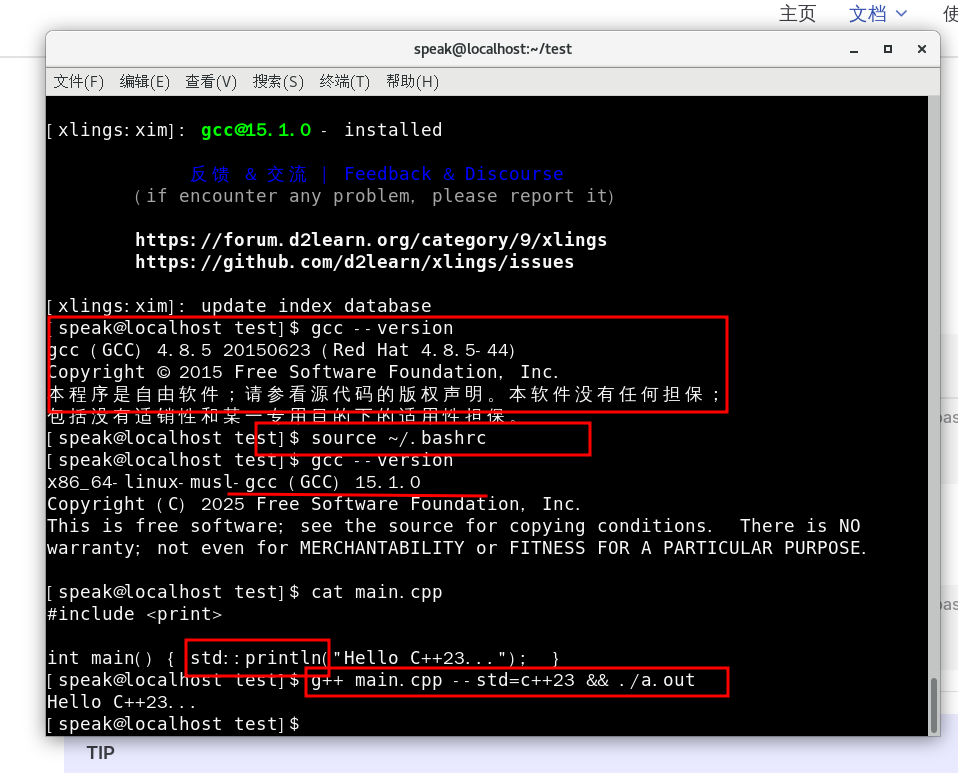Click the last empty shell prompt line
The image size is (958, 773).
[x=174, y=724]
